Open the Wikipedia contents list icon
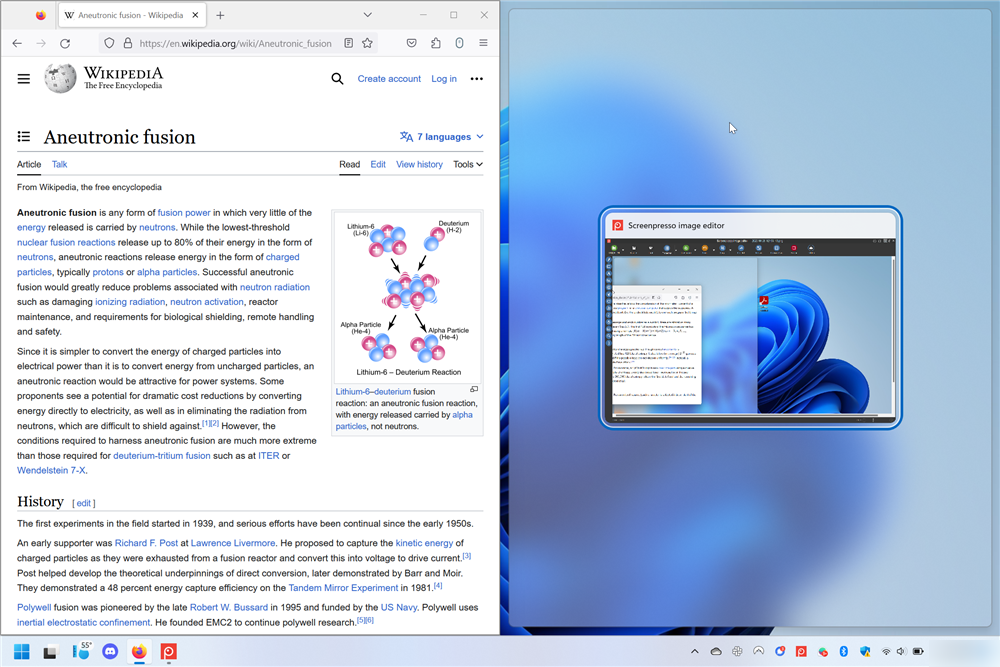 point(23,136)
